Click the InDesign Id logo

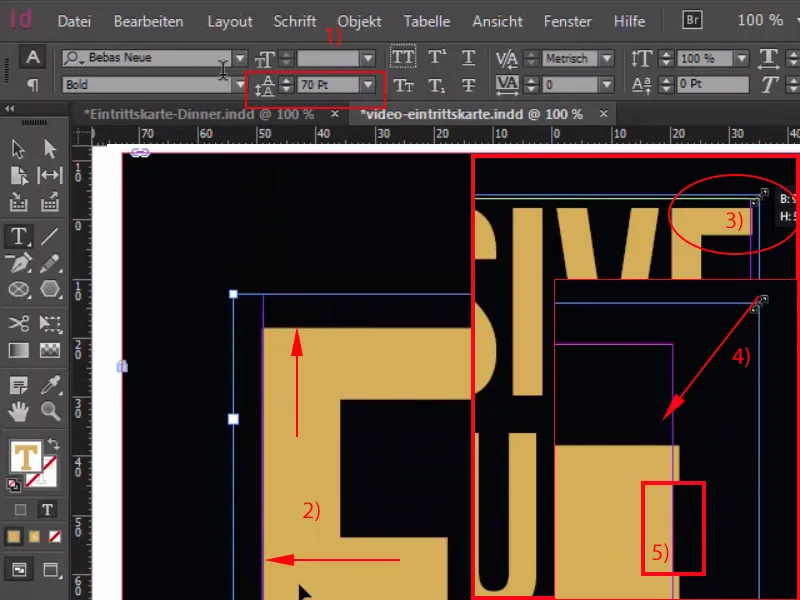click(21, 20)
